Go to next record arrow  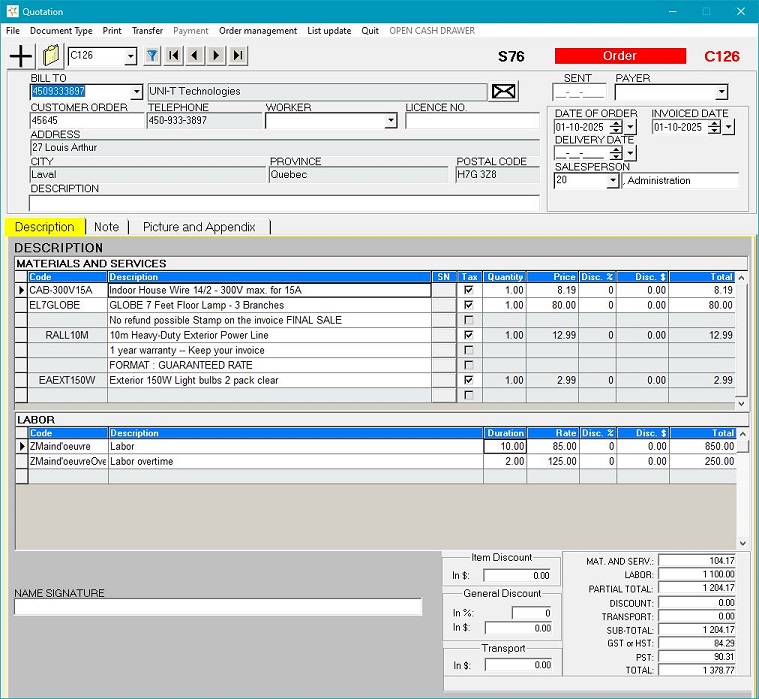pyautogui.click(x=216, y=56)
